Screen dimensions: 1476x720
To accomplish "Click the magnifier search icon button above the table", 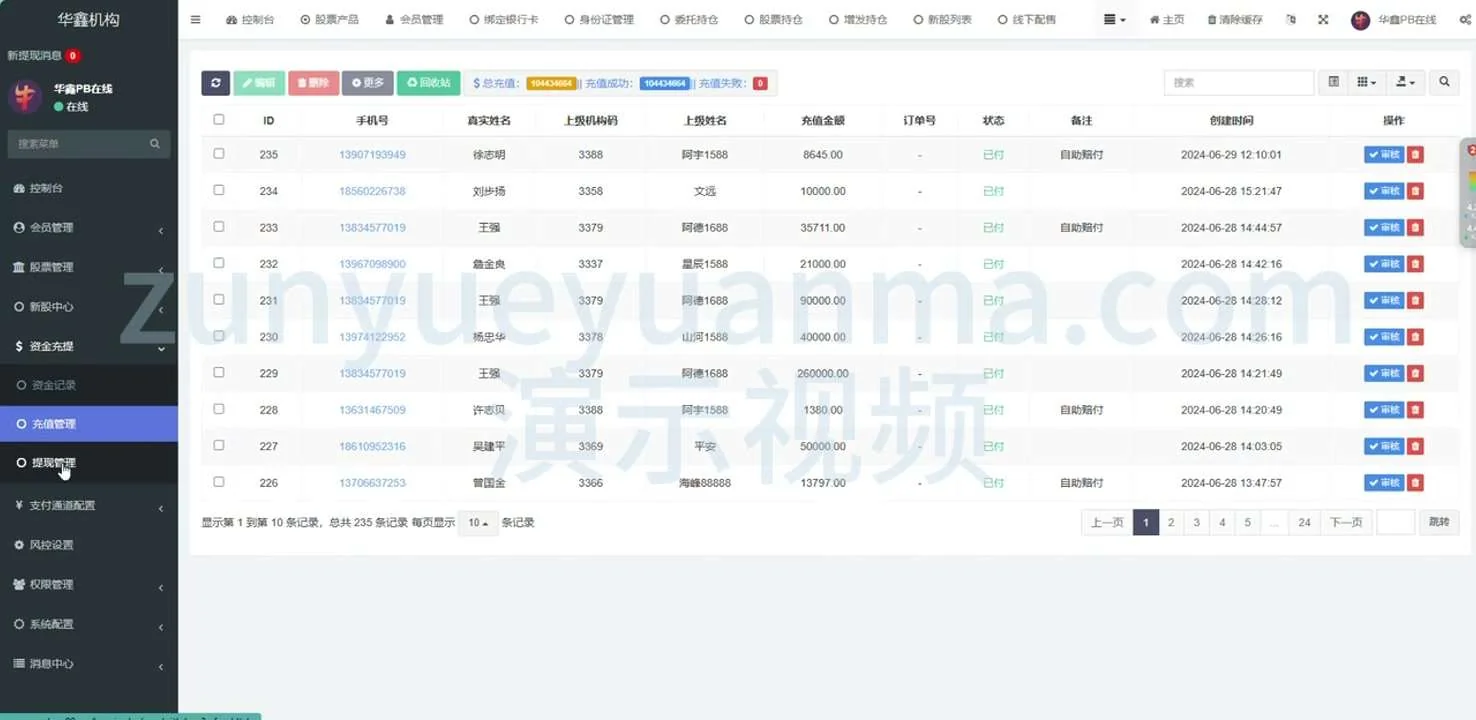I will click(x=1444, y=83).
